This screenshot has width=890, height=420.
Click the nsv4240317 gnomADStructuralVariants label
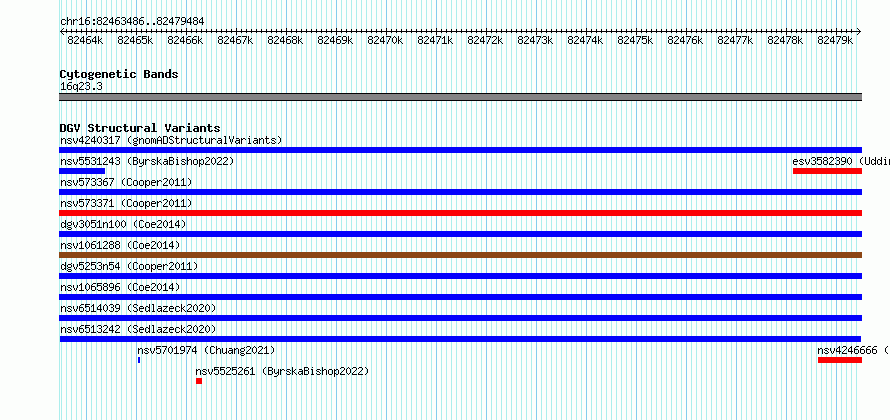pyautogui.click(x=171, y=140)
